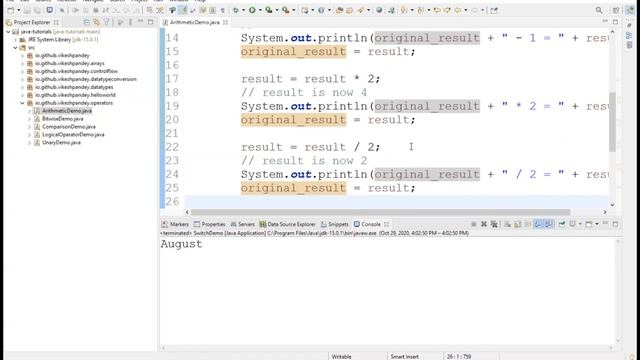Viewport: 640px width, 360px height.
Task: Toggle Console Word Wrap
Action: click(x=527, y=224)
